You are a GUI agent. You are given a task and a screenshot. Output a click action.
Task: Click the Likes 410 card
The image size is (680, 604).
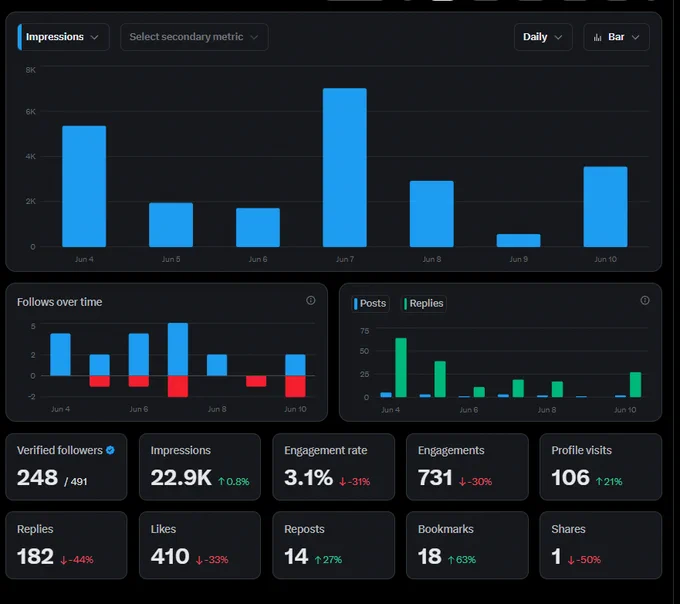pyautogui.click(x=200, y=545)
